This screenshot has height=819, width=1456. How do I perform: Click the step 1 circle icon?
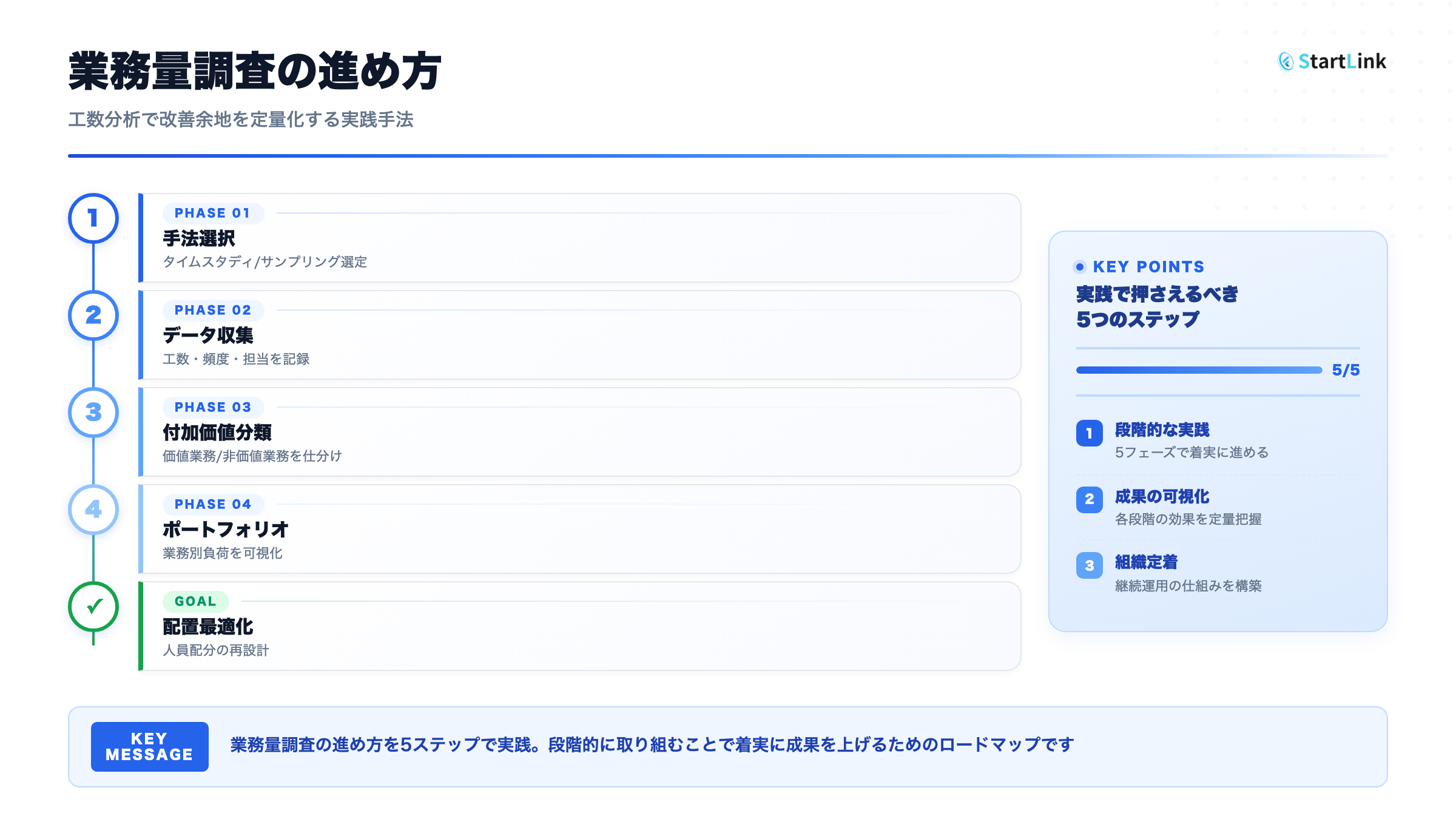(93, 218)
